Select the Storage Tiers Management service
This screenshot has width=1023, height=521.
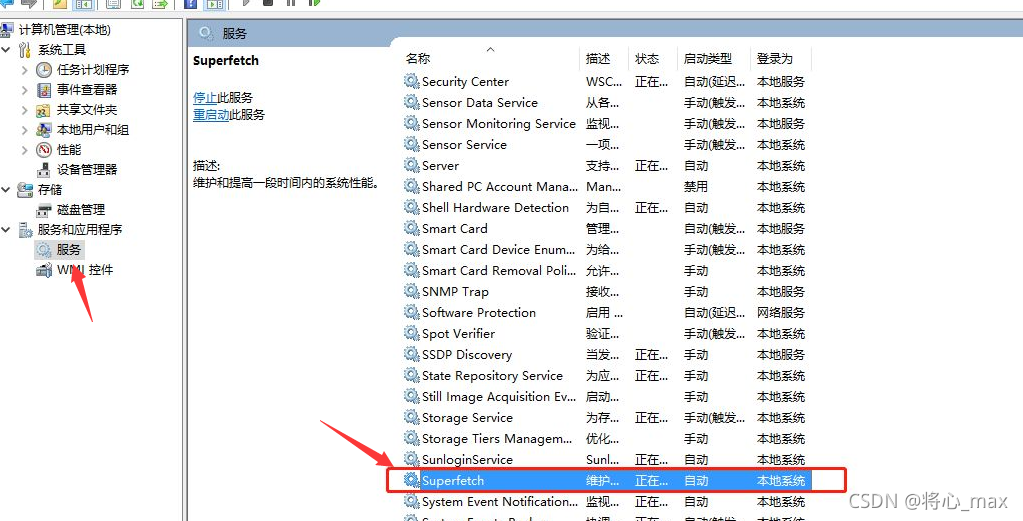pyautogui.click(x=607, y=439)
